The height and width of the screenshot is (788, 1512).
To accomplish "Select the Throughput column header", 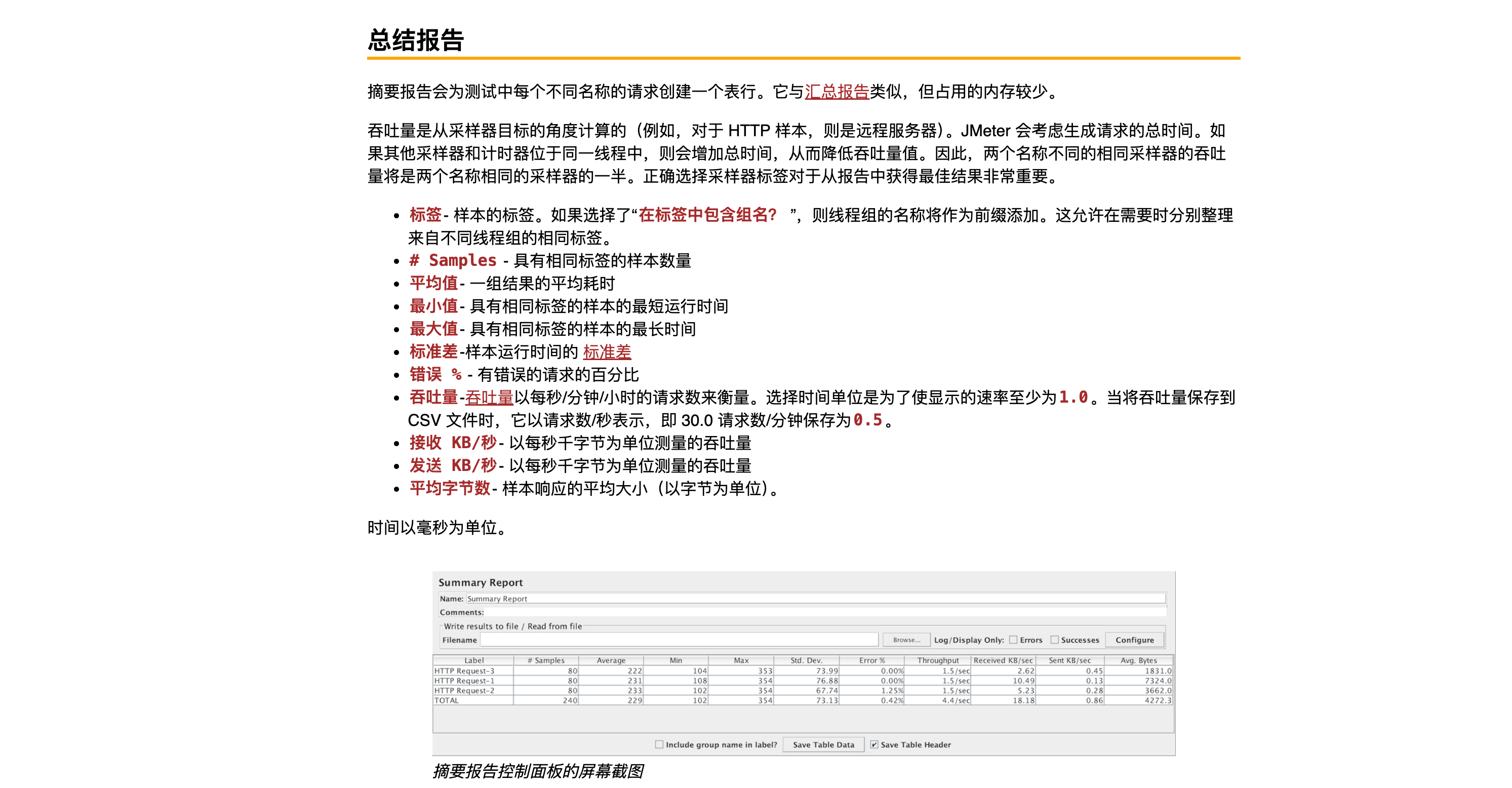I will 937,660.
